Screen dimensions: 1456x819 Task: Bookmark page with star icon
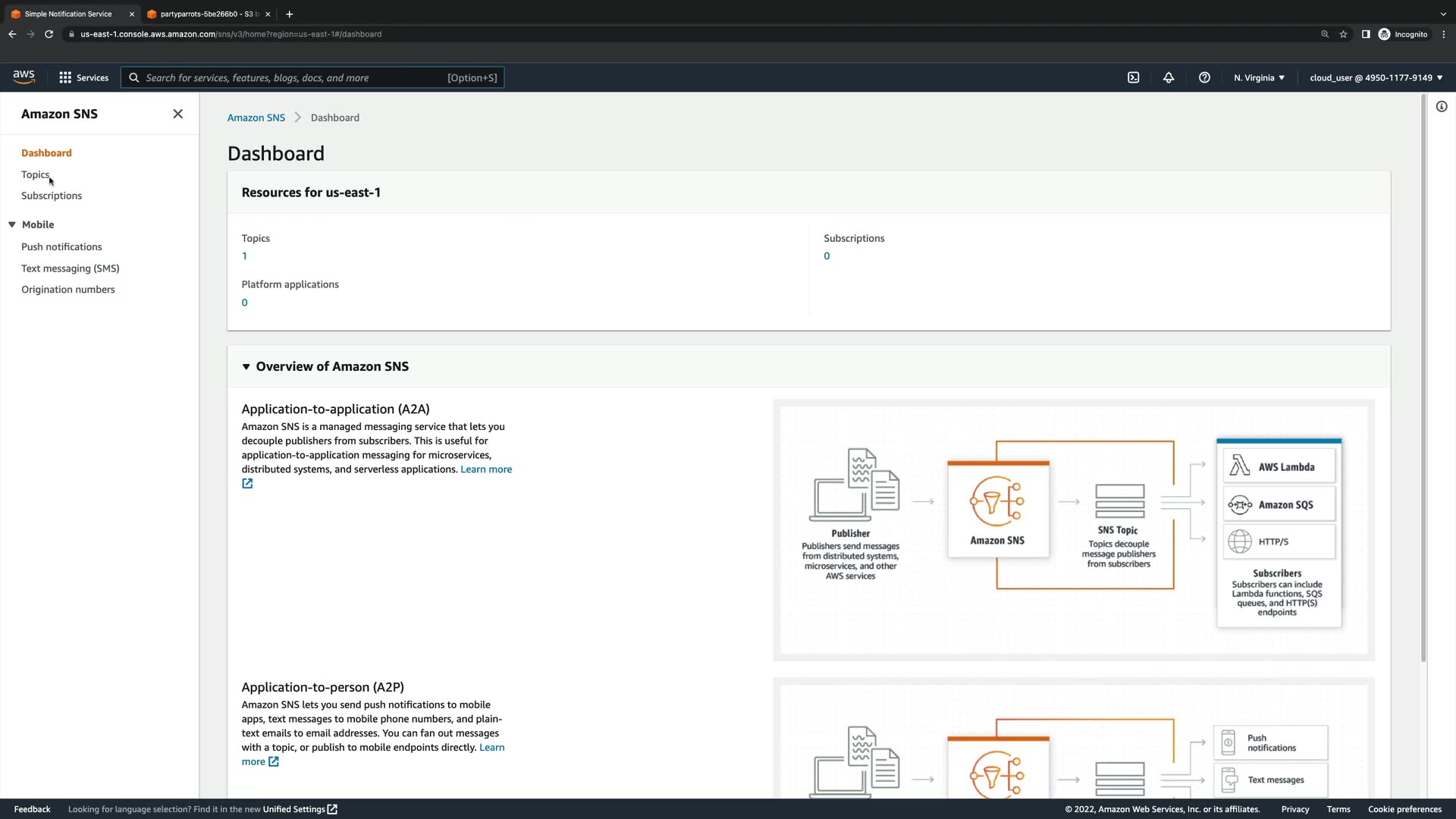pyautogui.click(x=1344, y=34)
